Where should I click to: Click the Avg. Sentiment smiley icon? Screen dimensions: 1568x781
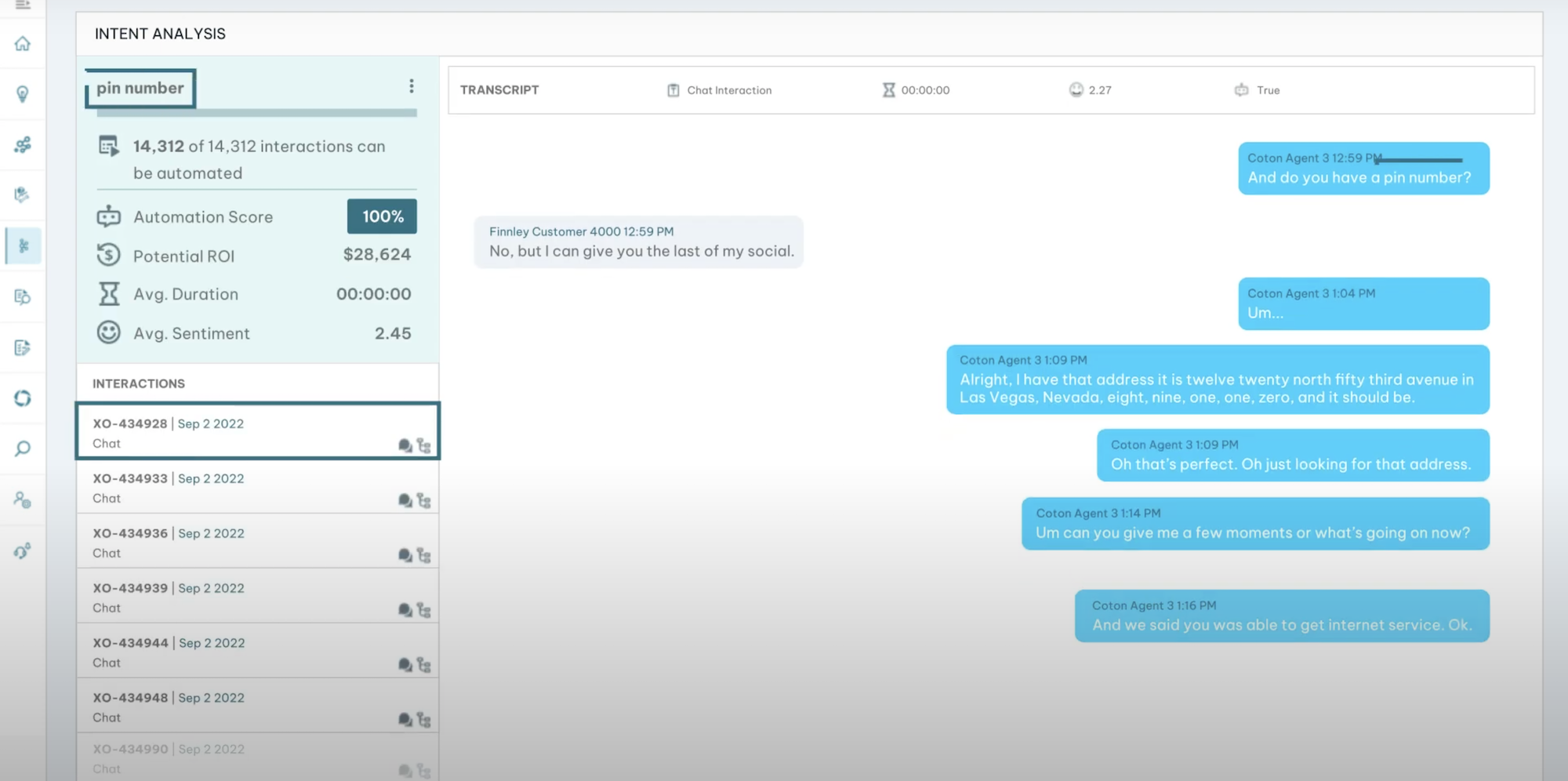[109, 332]
